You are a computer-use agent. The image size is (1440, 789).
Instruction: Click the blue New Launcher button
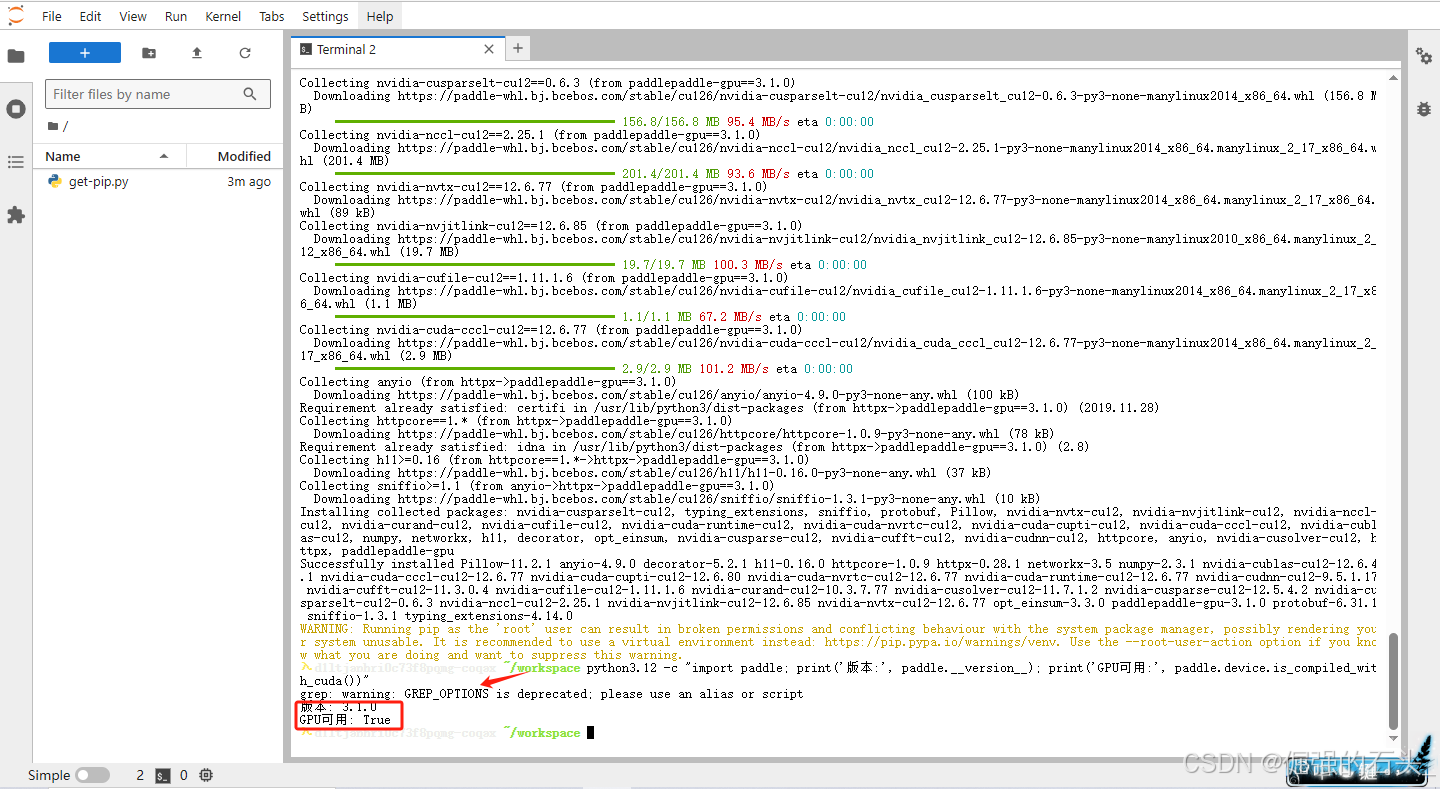point(85,53)
